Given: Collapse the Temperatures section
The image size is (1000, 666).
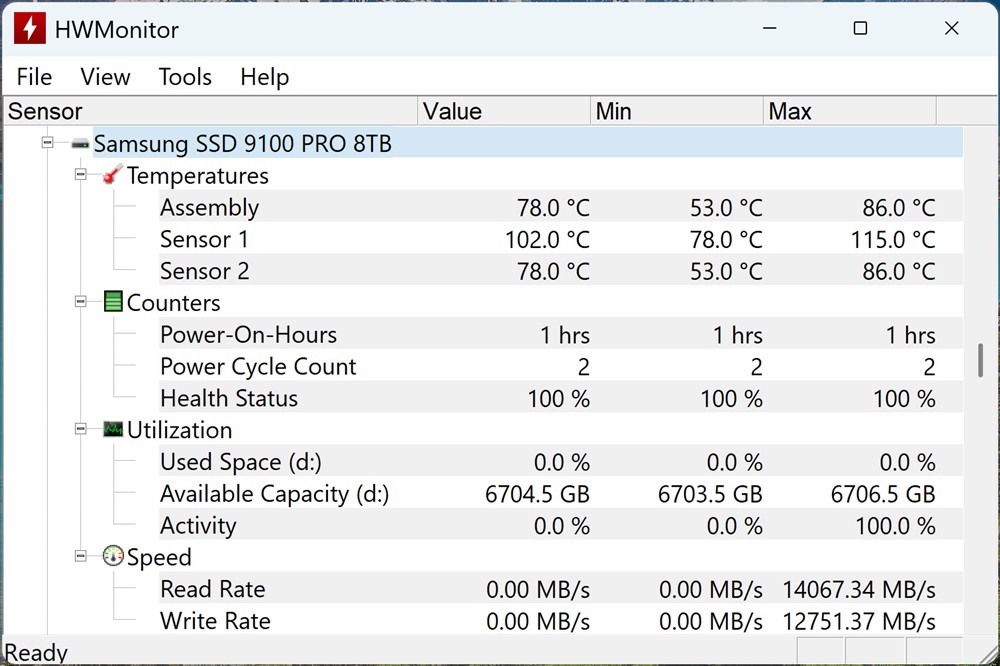Looking at the screenshot, I should click(x=79, y=175).
